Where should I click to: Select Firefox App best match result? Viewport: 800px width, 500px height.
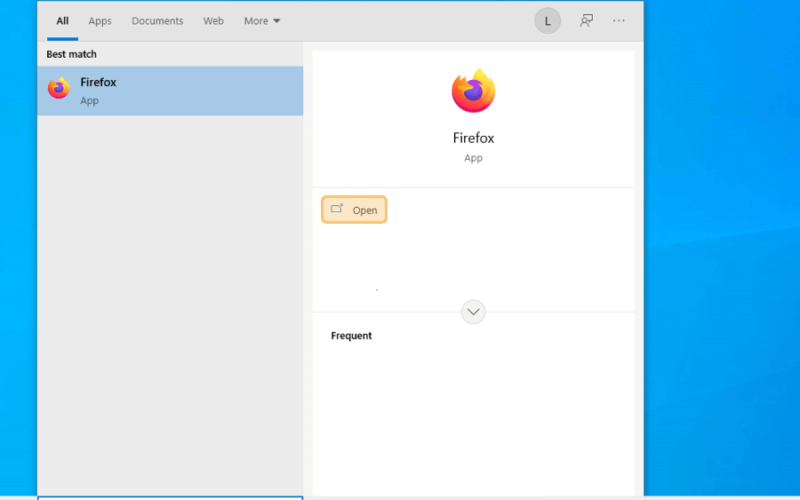[x=170, y=91]
